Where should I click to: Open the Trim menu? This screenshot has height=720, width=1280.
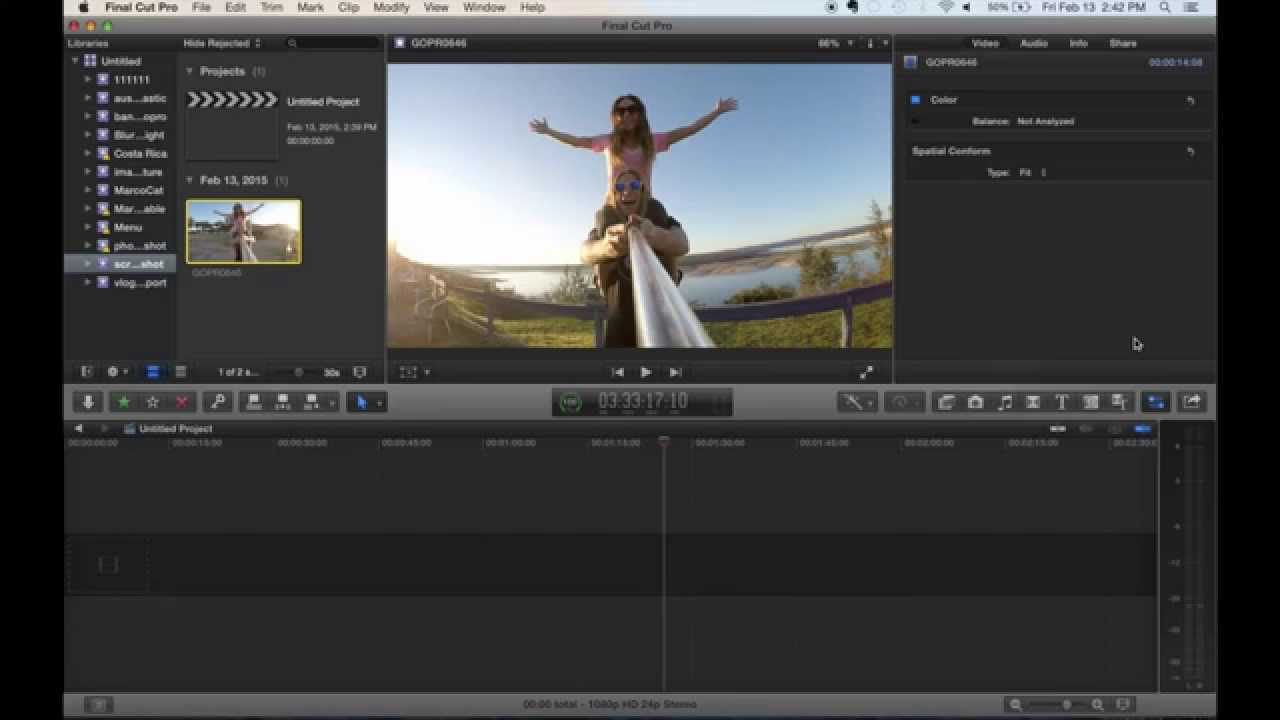(x=271, y=7)
